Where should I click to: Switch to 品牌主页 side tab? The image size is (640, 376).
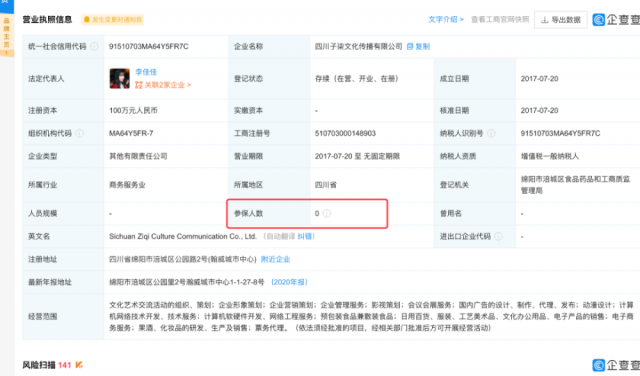point(7,36)
